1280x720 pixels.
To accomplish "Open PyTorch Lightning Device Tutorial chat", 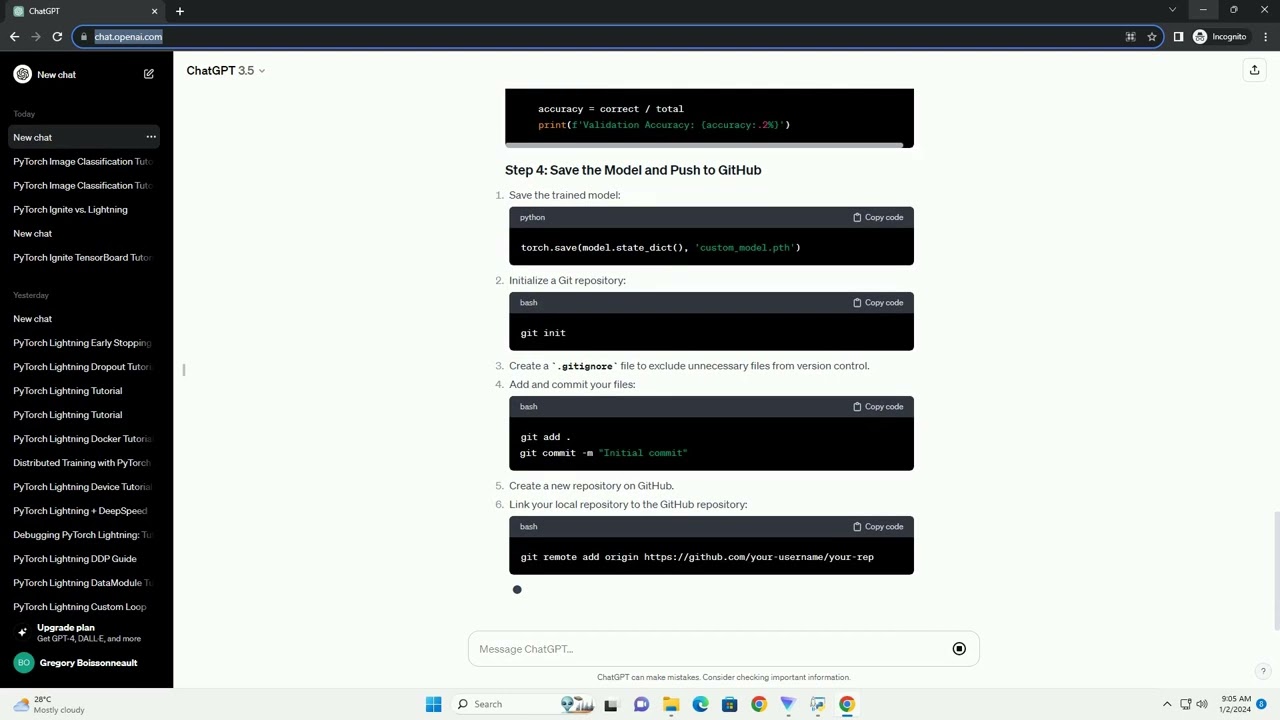I will pos(86,486).
